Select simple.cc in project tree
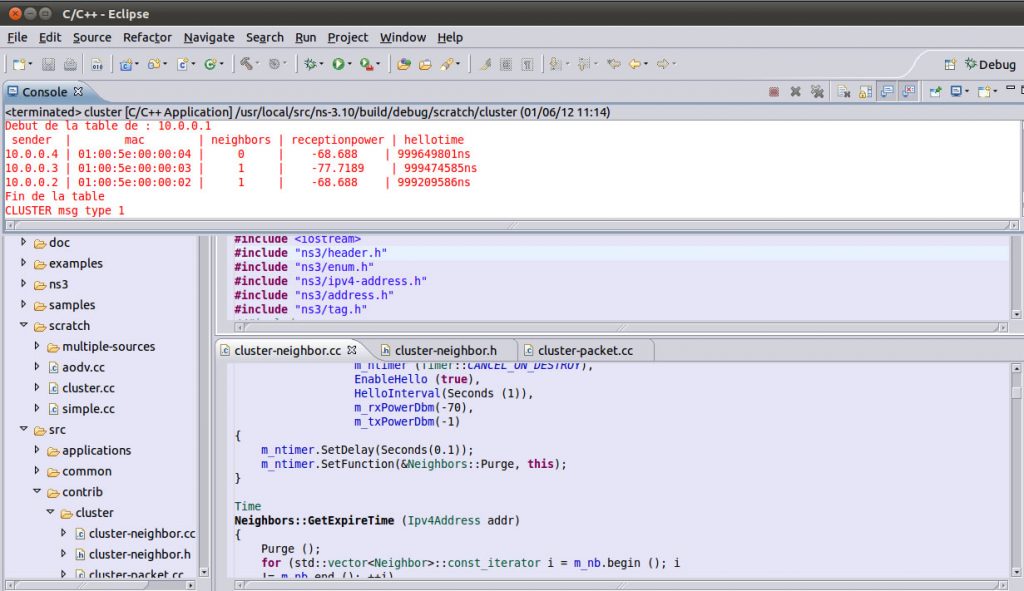 coord(88,409)
